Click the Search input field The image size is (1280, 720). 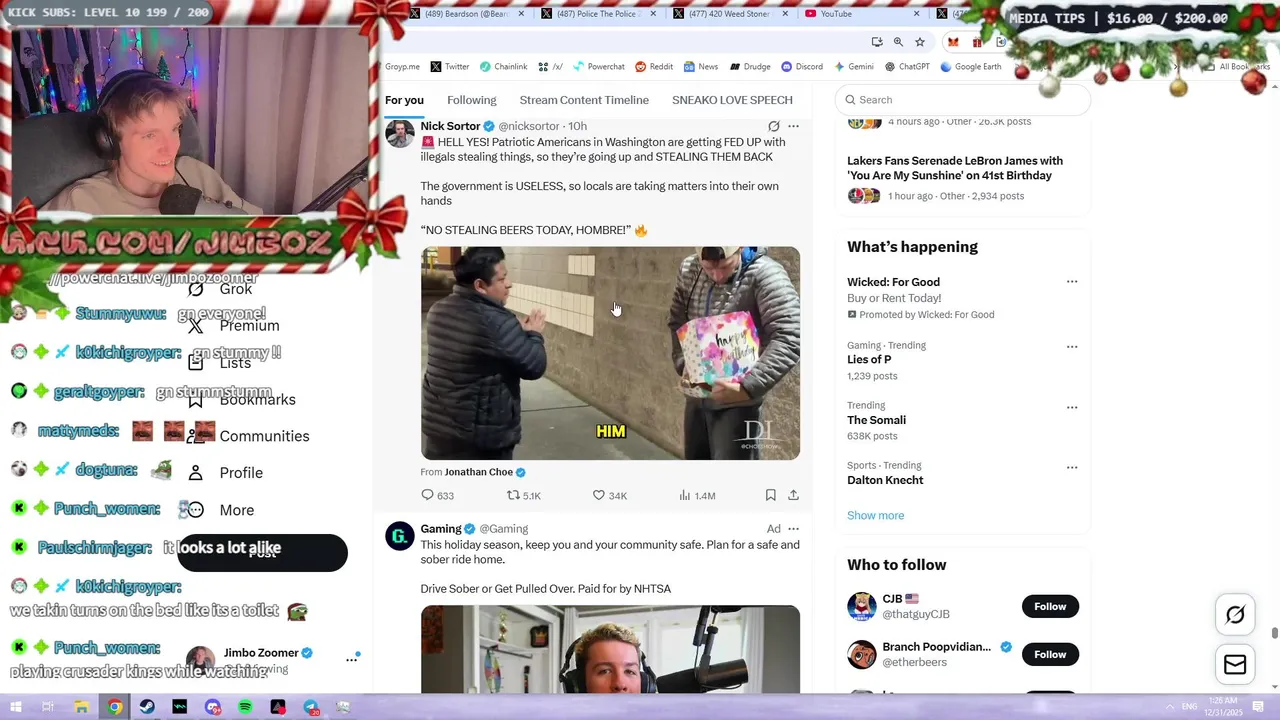pyautogui.click(x=963, y=100)
